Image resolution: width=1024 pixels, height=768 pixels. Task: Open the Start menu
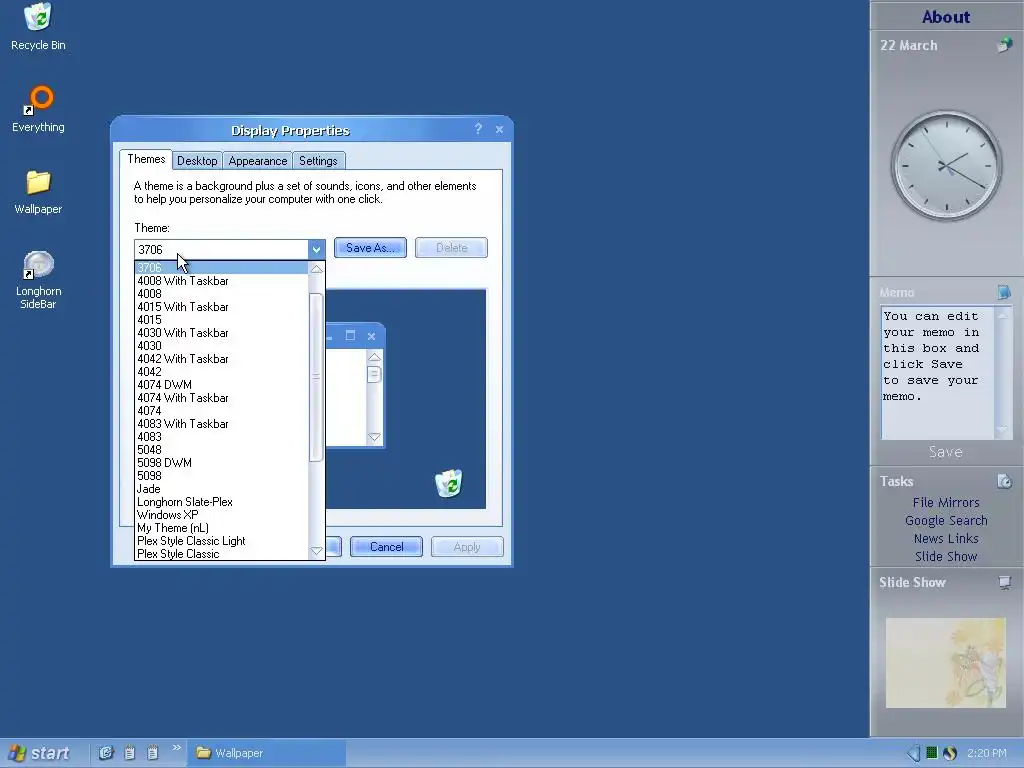pos(39,753)
